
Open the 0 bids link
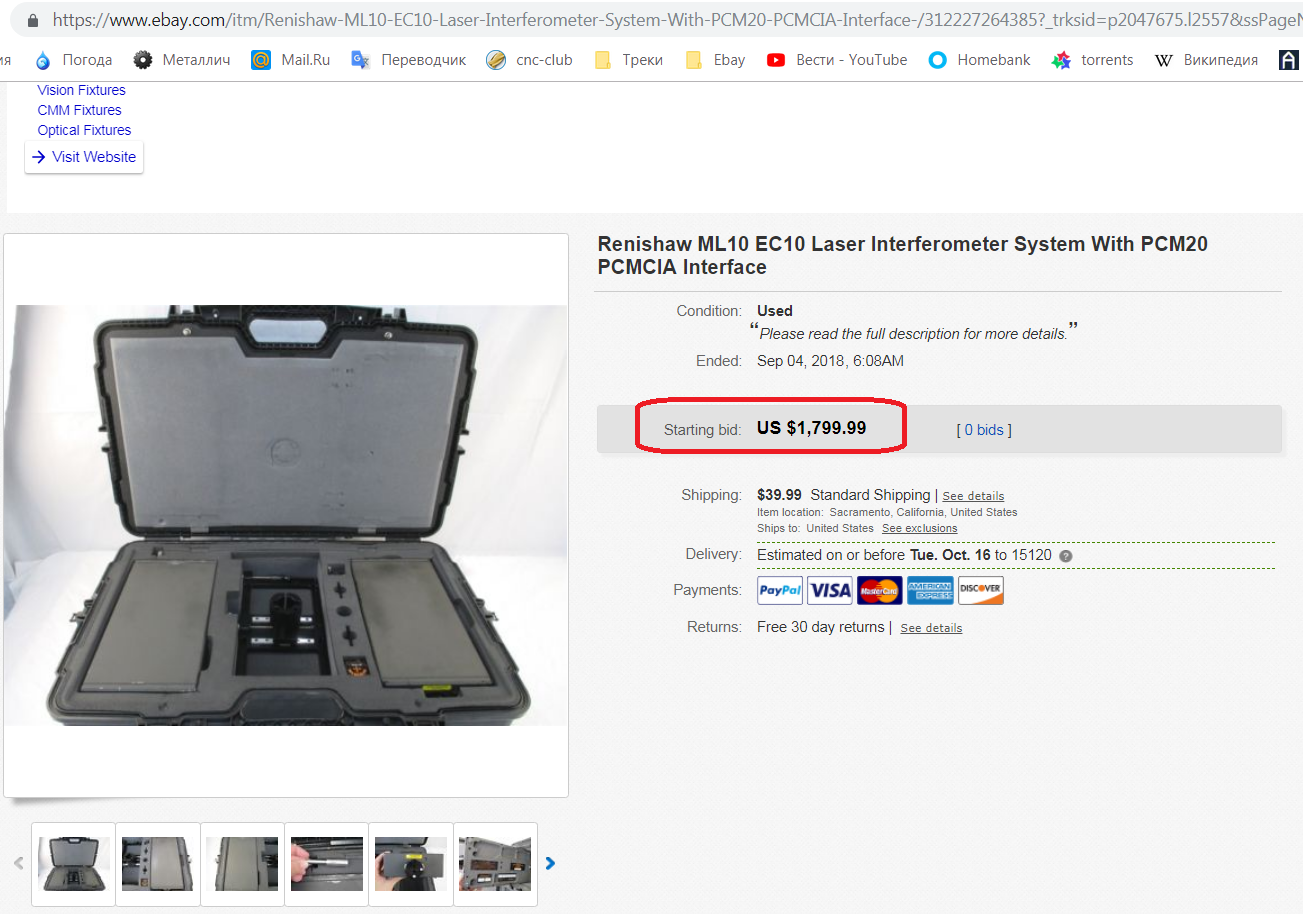click(x=984, y=430)
